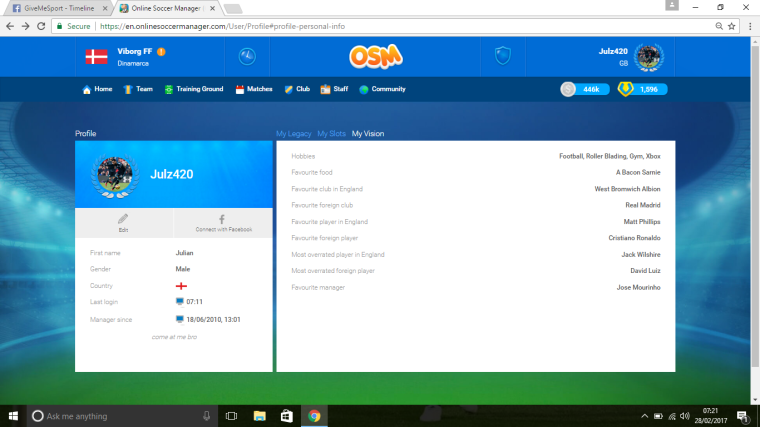Select the My Vision tab
760x427 pixels.
[x=368, y=134]
